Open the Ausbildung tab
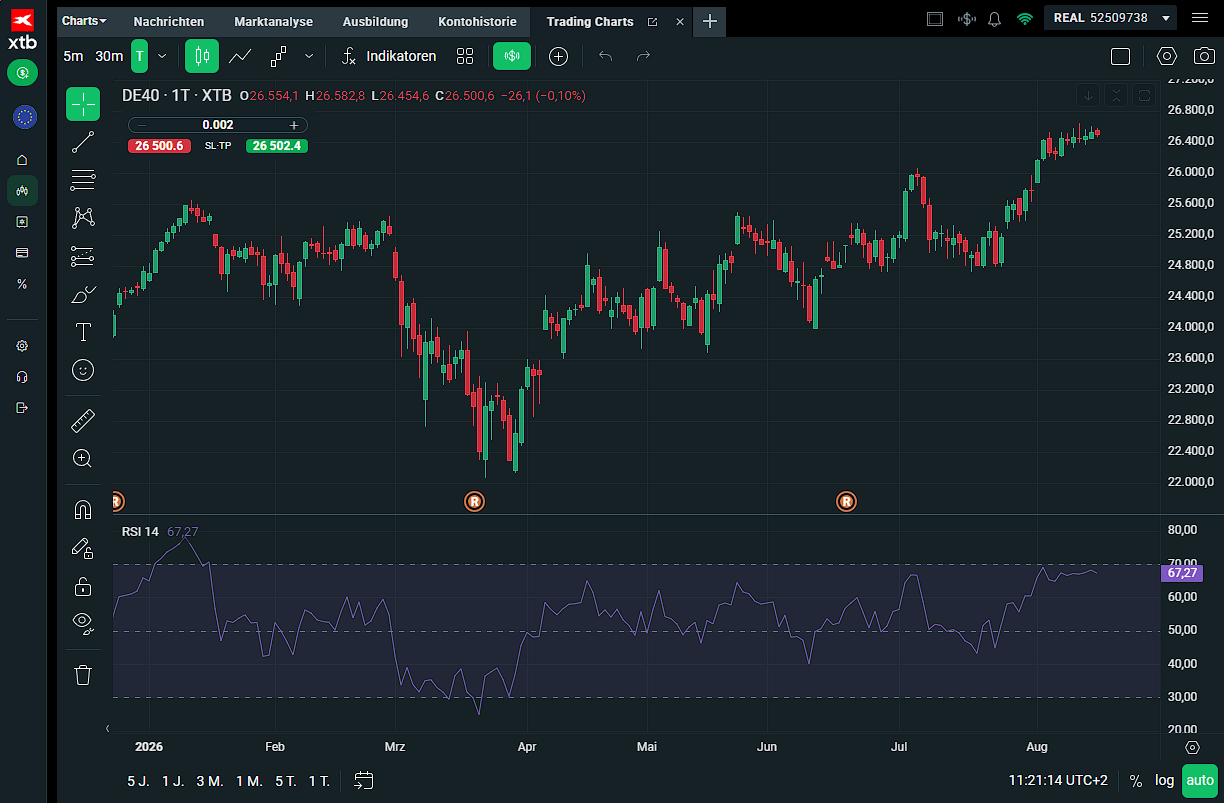 point(375,21)
